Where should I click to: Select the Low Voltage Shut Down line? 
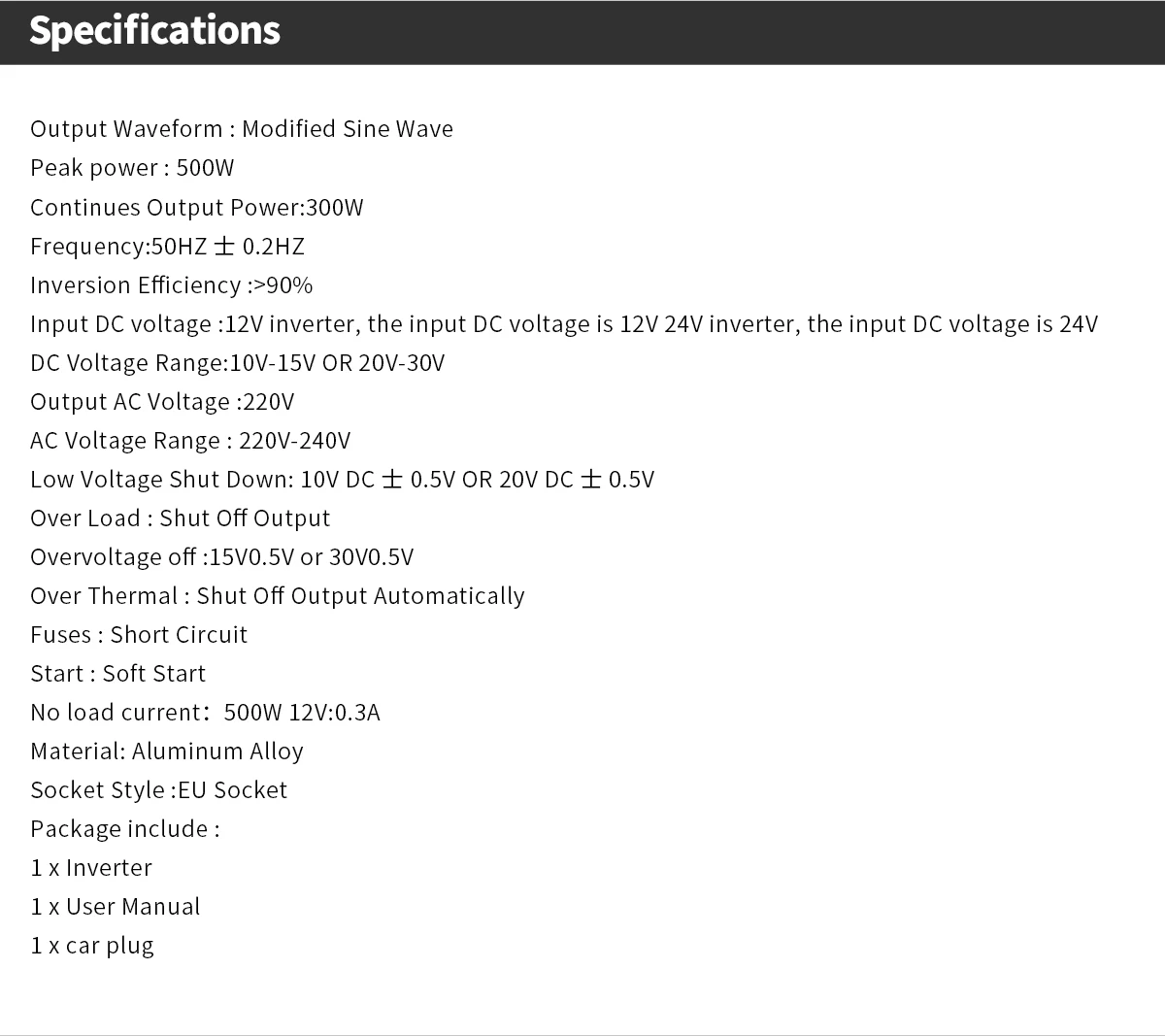343,480
